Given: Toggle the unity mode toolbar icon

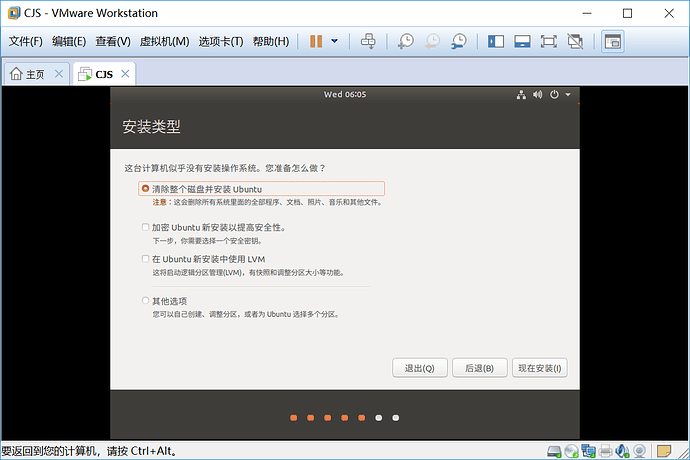Looking at the screenshot, I should 575,41.
